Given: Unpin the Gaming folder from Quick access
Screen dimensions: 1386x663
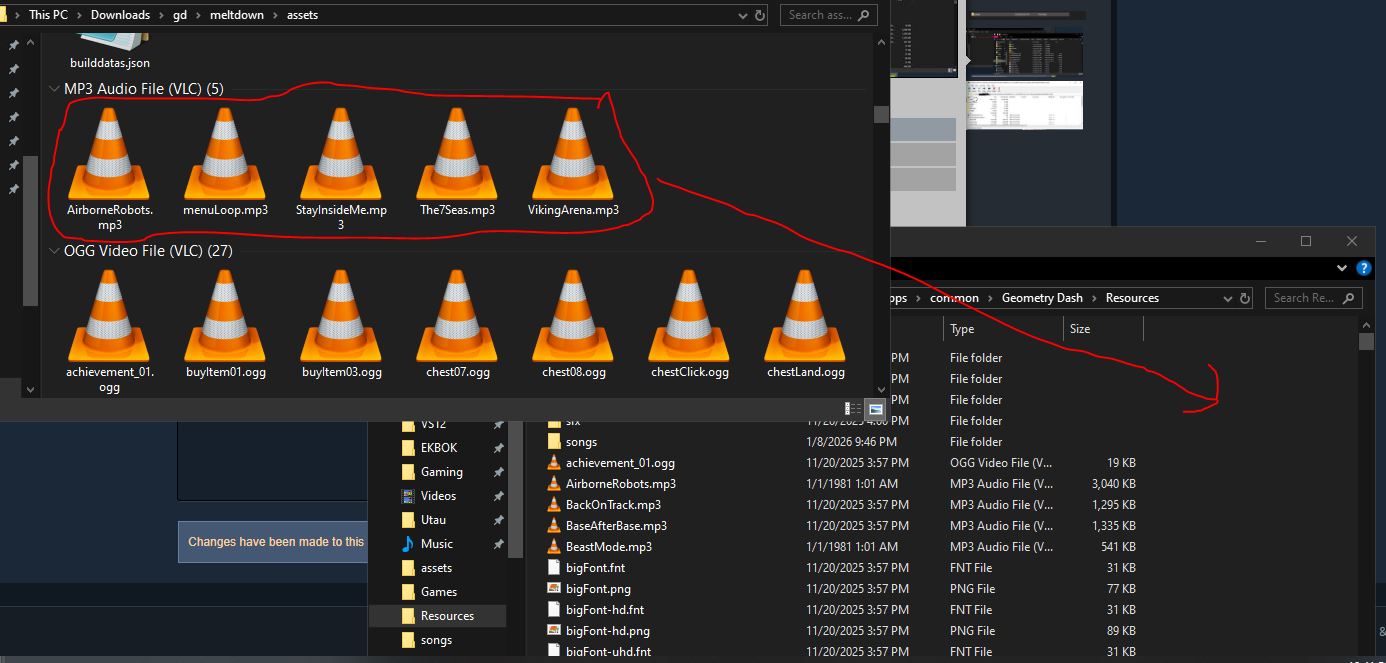Looking at the screenshot, I should tap(498, 472).
